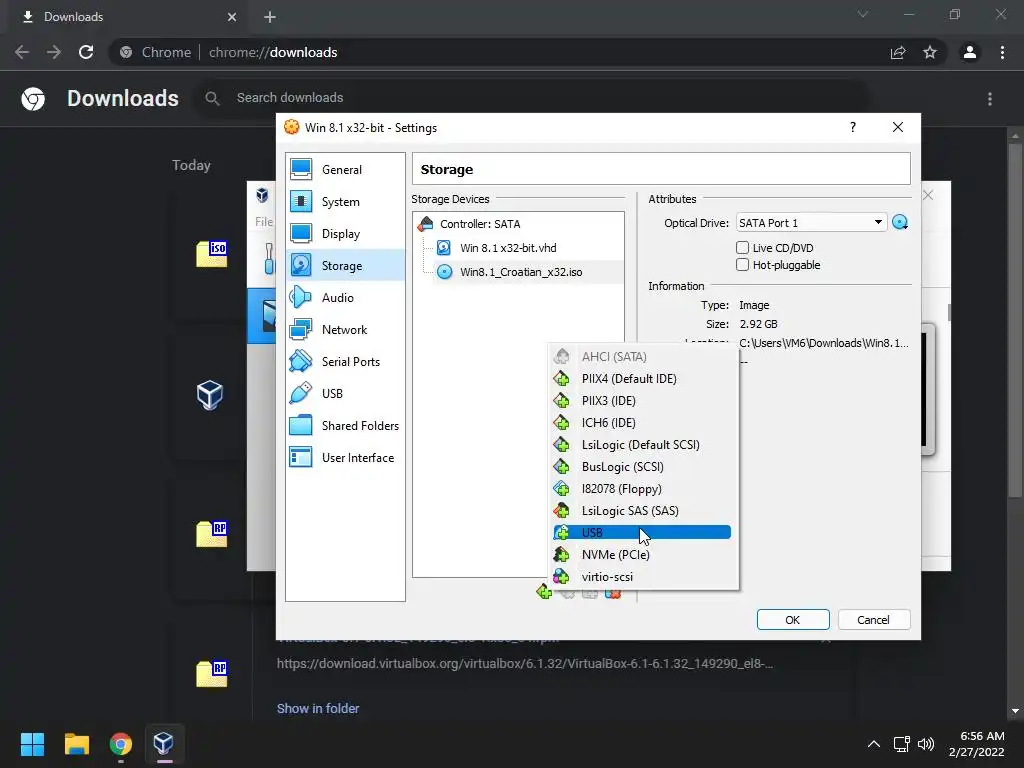Click the share page icon in address bar

[898, 52]
